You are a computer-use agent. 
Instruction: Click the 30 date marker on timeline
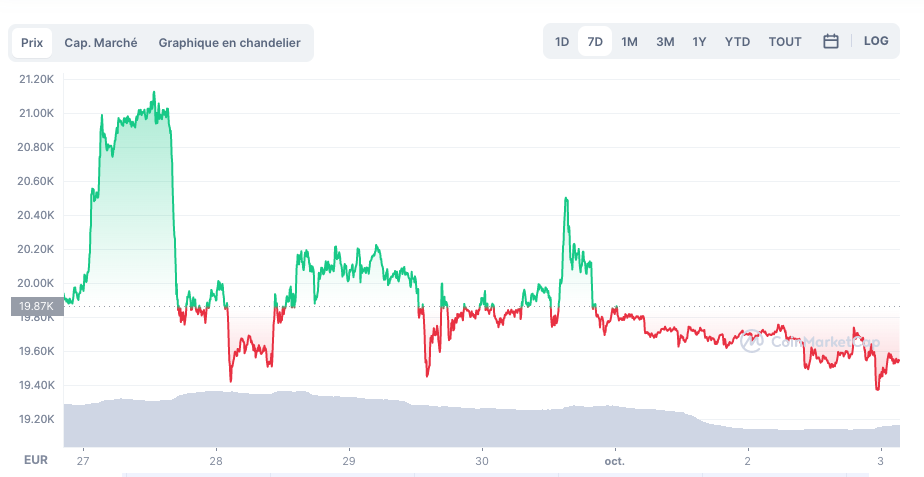point(482,461)
